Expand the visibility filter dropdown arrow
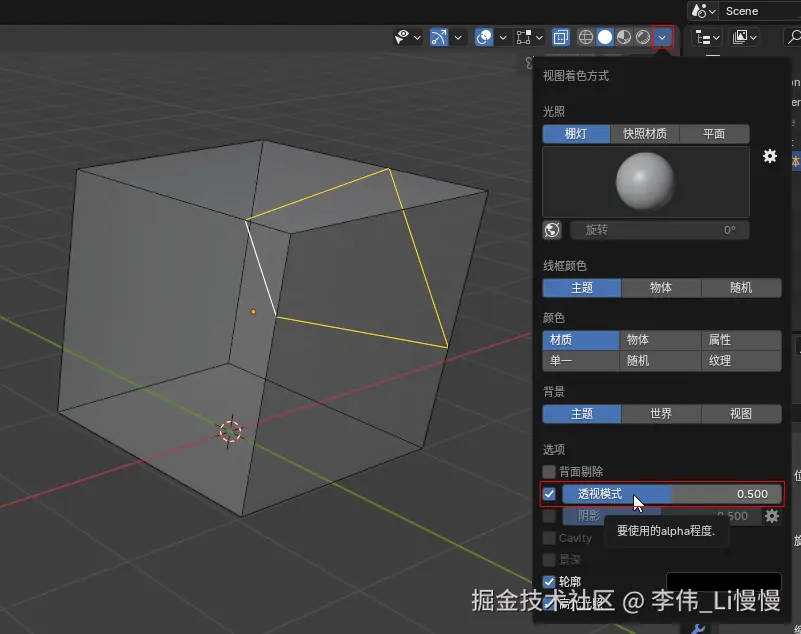The width and height of the screenshot is (801, 634). pos(417,37)
